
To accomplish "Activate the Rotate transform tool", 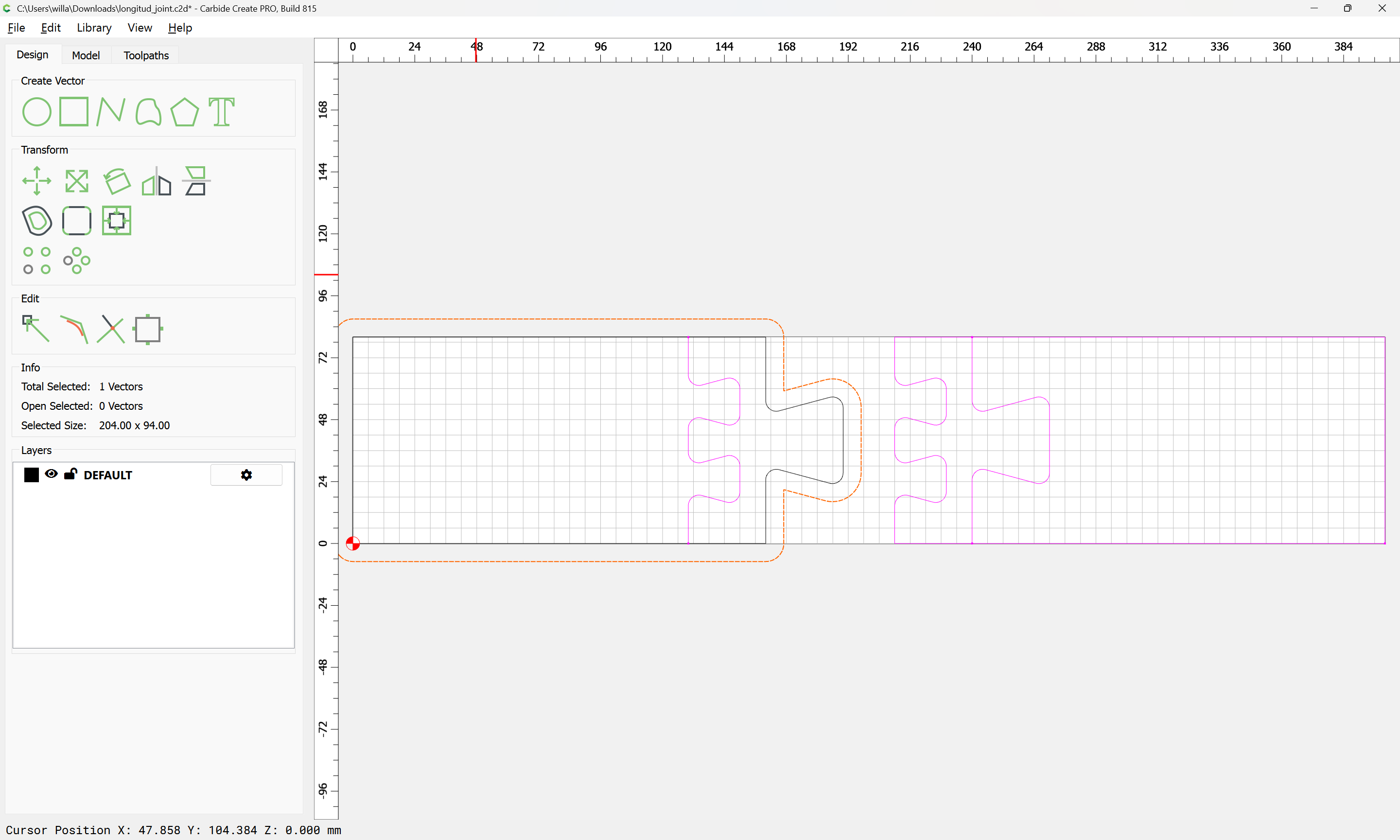I will coord(117,181).
